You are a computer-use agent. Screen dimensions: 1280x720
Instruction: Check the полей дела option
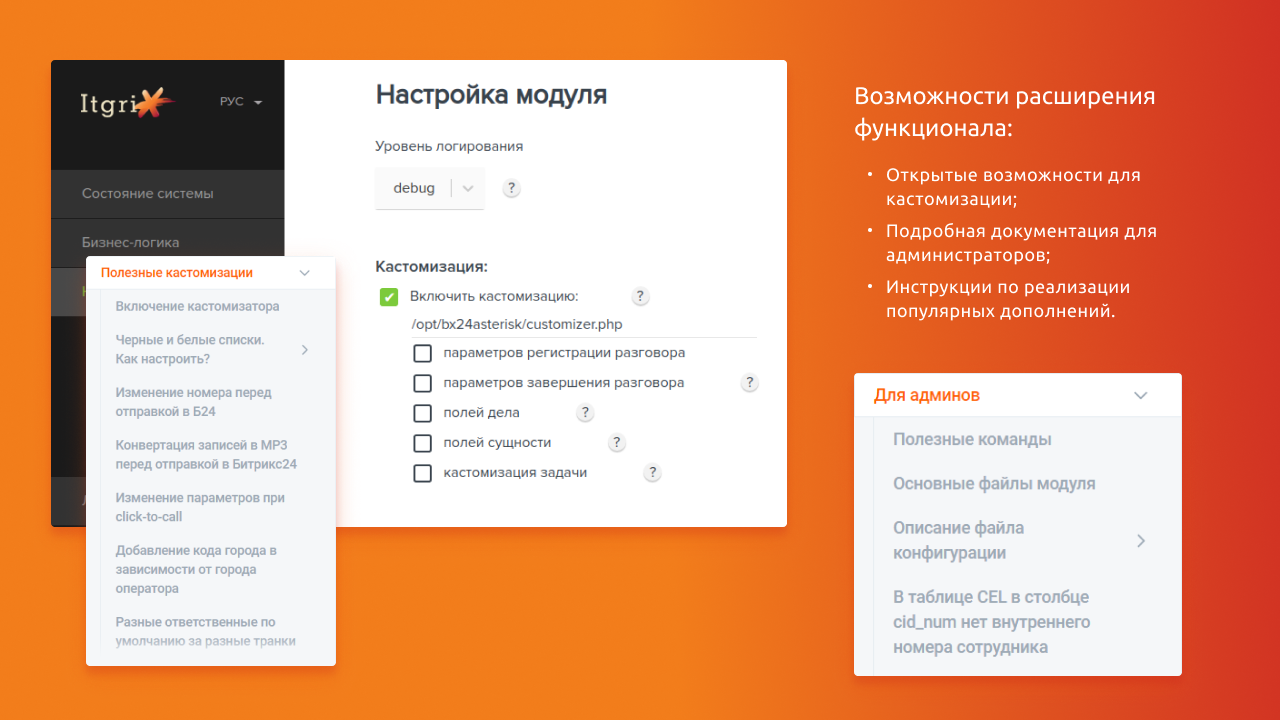[422, 413]
